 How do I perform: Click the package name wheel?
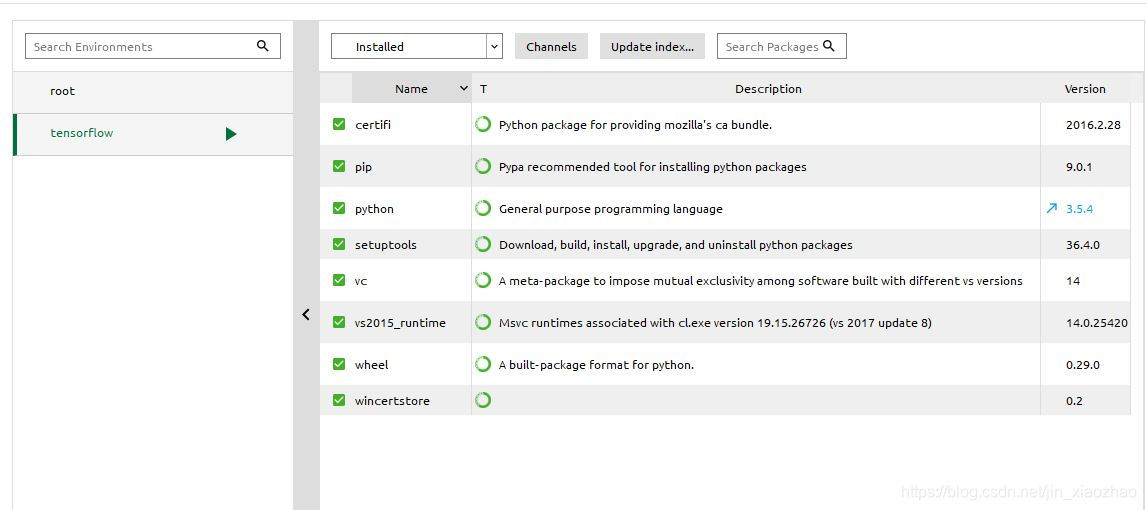pyautogui.click(x=371, y=364)
